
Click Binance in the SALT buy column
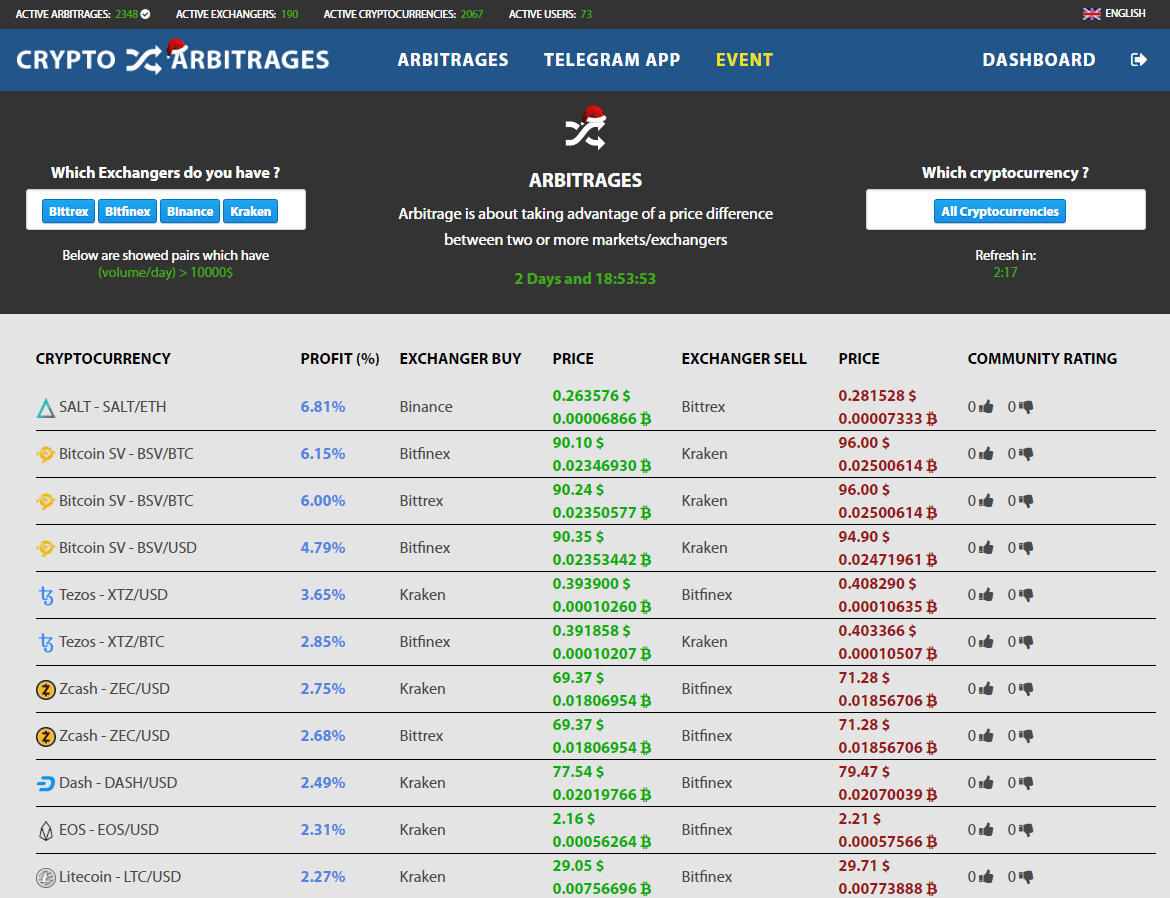click(426, 407)
